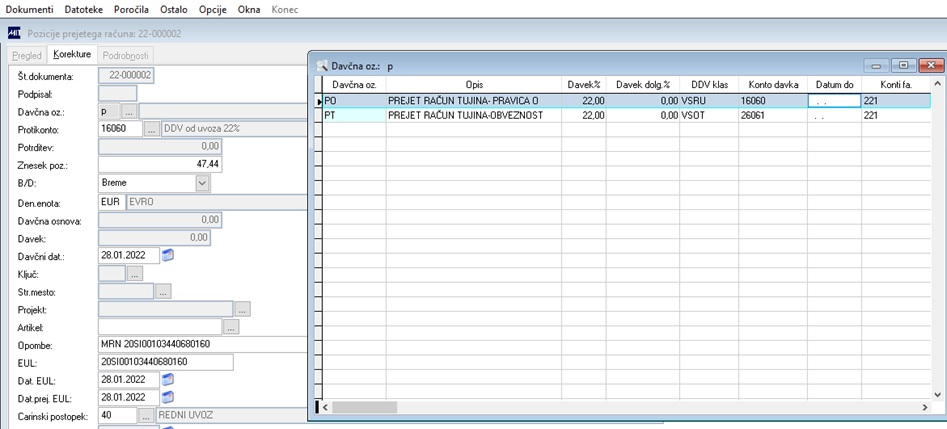This screenshot has width=947, height=429.
Task: Open lookup button beside Ključ field
Action: [x=135, y=274]
